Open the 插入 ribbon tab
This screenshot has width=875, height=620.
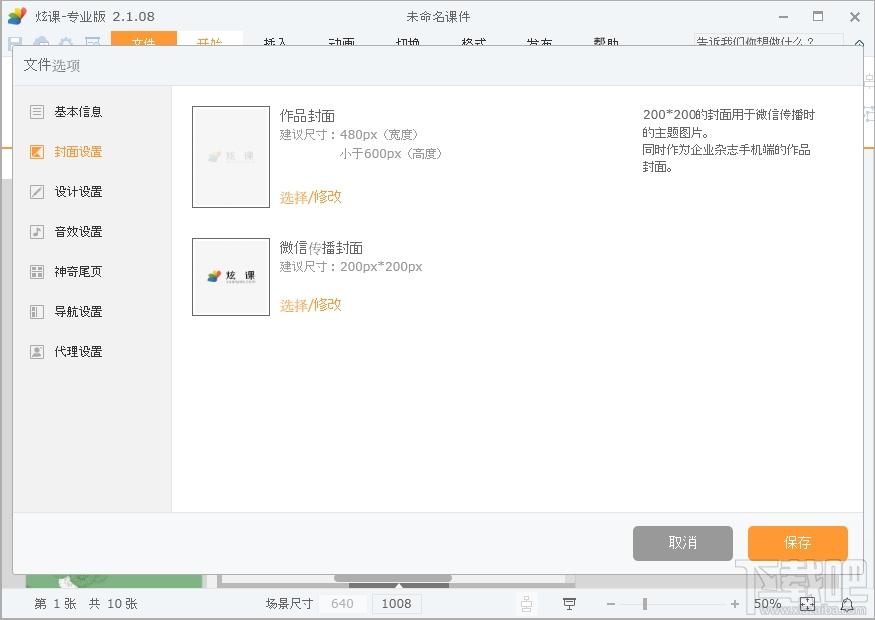coord(275,40)
